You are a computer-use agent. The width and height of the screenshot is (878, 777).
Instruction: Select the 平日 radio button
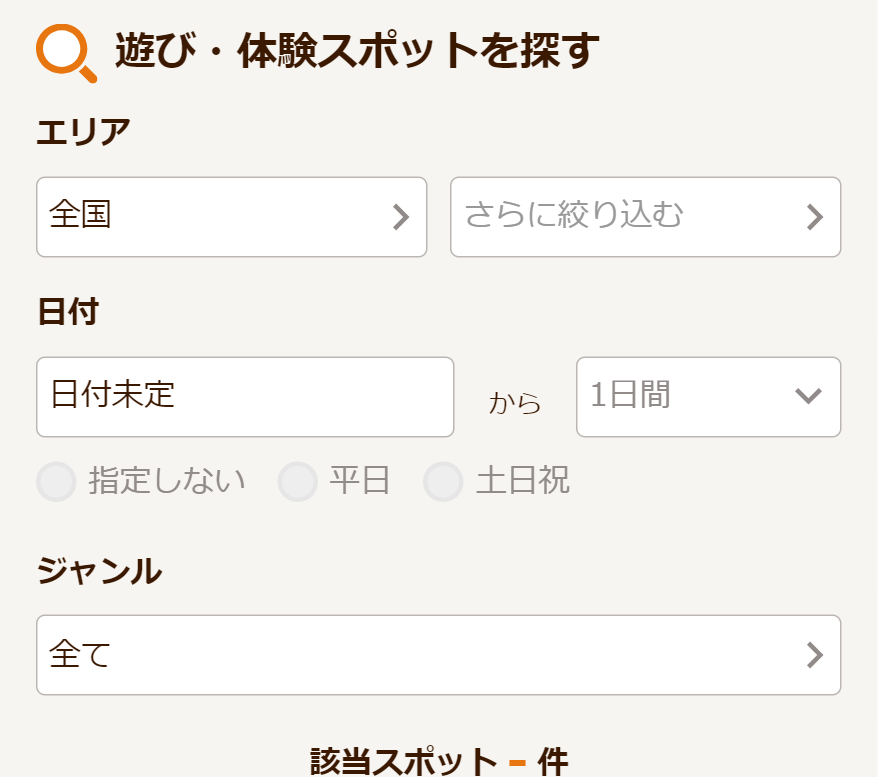pos(298,482)
